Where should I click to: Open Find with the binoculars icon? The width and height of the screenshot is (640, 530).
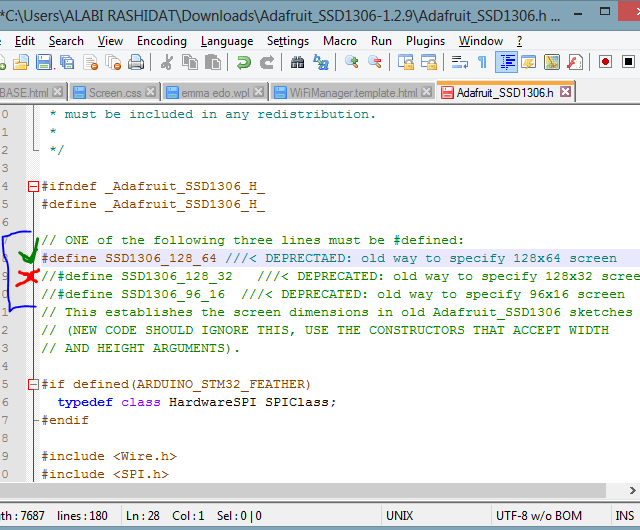click(297, 62)
